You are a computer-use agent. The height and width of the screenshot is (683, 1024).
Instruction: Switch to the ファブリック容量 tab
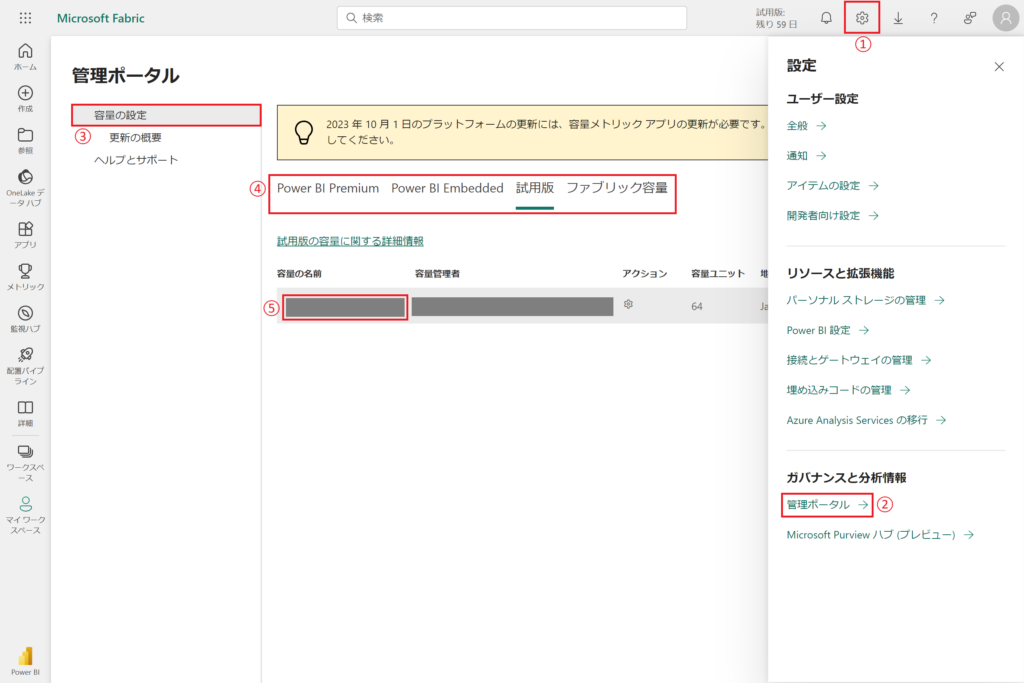pyautogui.click(x=616, y=188)
